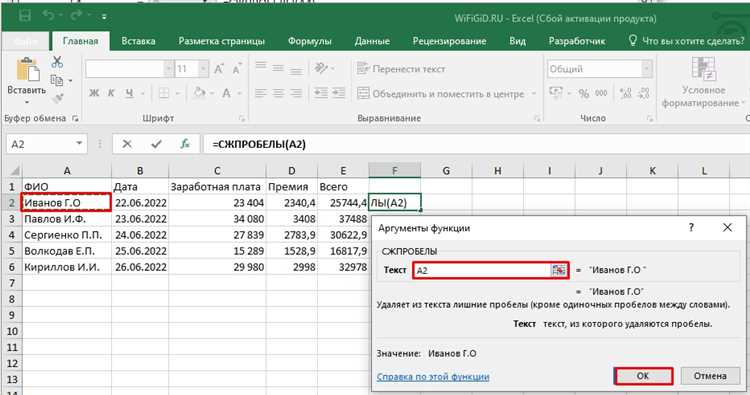The width and height of the screenshot is (750, 395).
Task: Click the cancel (X) formula bar button
Action: pyautogui.click(x=127, y=143)
